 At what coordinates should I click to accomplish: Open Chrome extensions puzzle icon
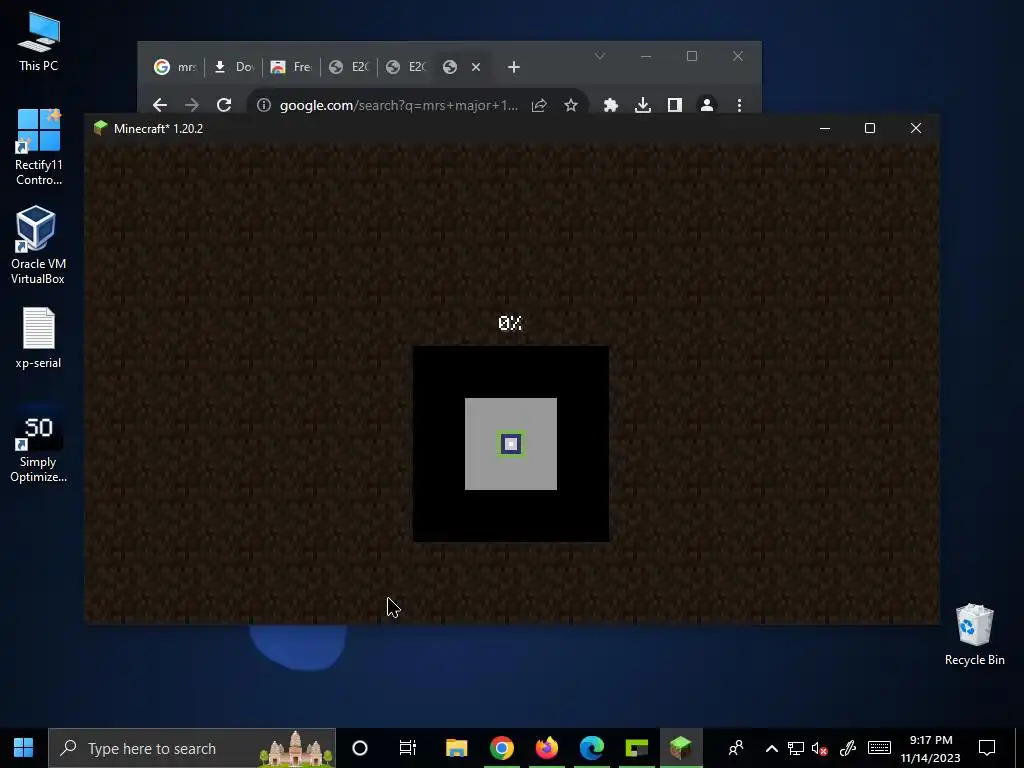point(611,105)
